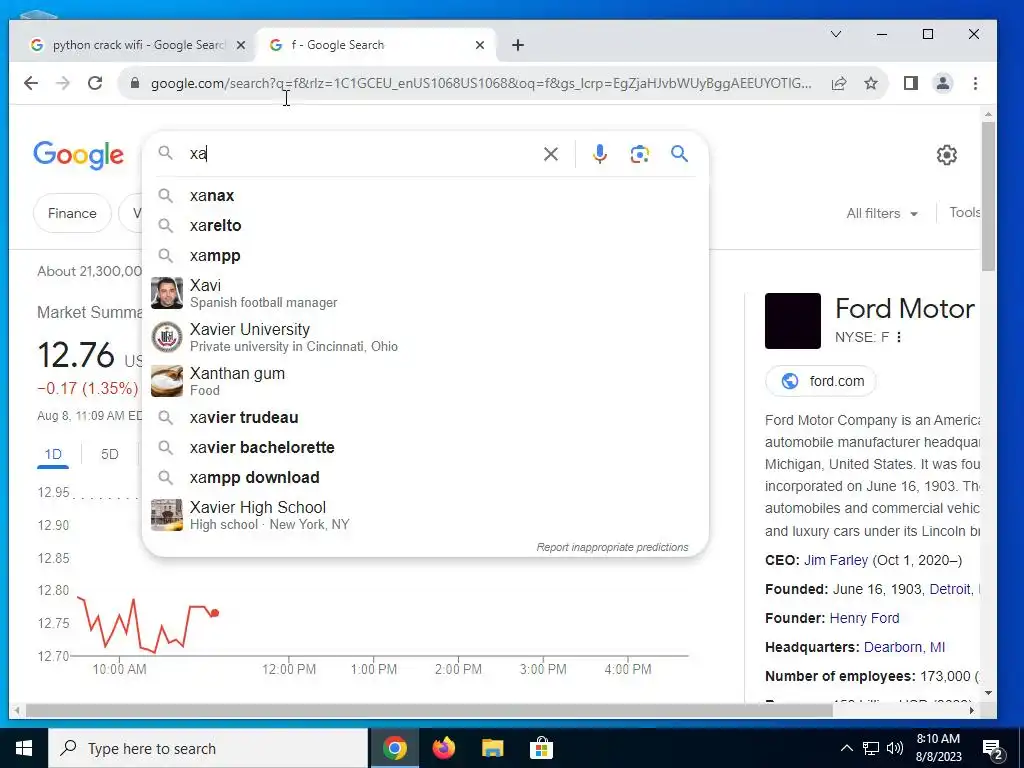Open a new tab with plus button
The height and width of the screenshot is (768, 1024).
tap(518, 45)
